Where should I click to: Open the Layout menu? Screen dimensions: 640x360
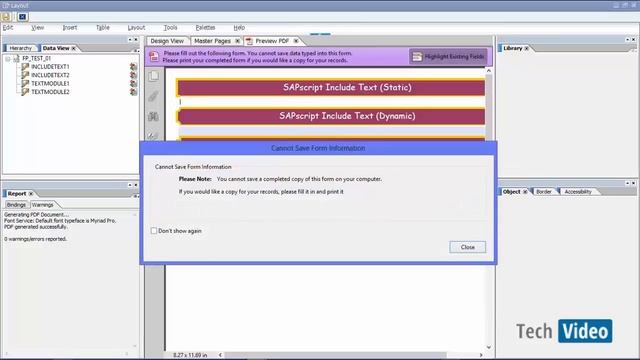[x=136, y=27]
